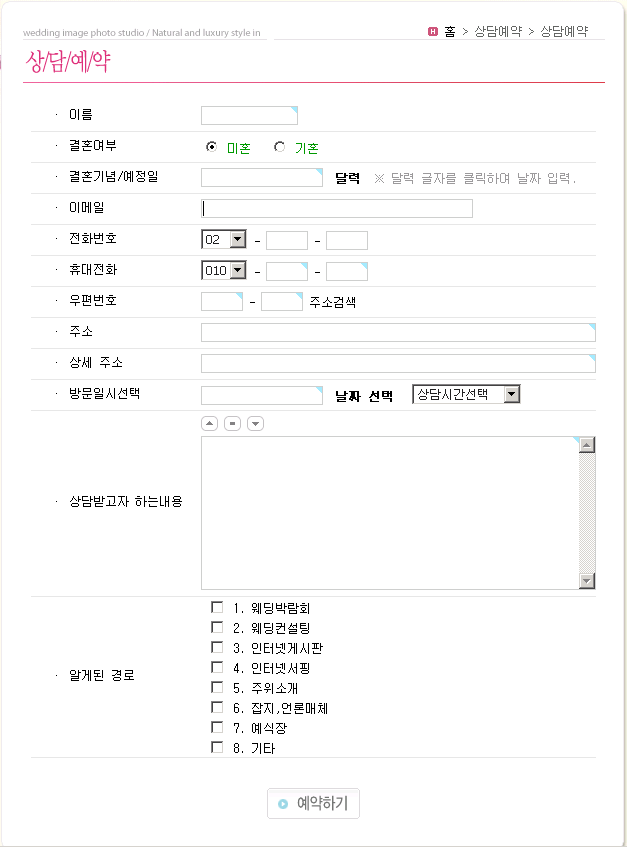
Task: Check the 1. 웨딩박람회 checkbox
Action: tap(217, 607)
